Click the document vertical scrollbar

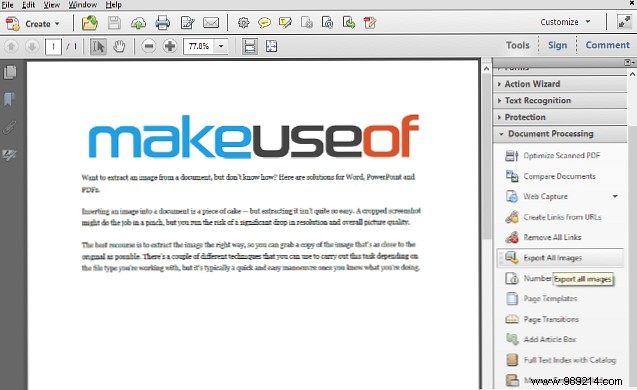tap(486, 157)
